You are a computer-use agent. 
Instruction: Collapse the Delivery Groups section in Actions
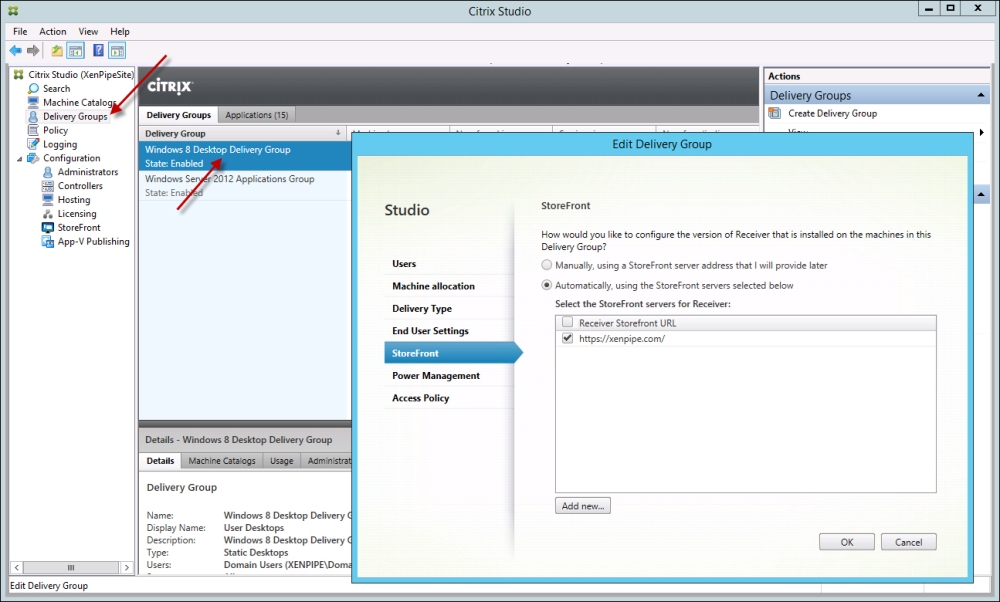[981, 95]
